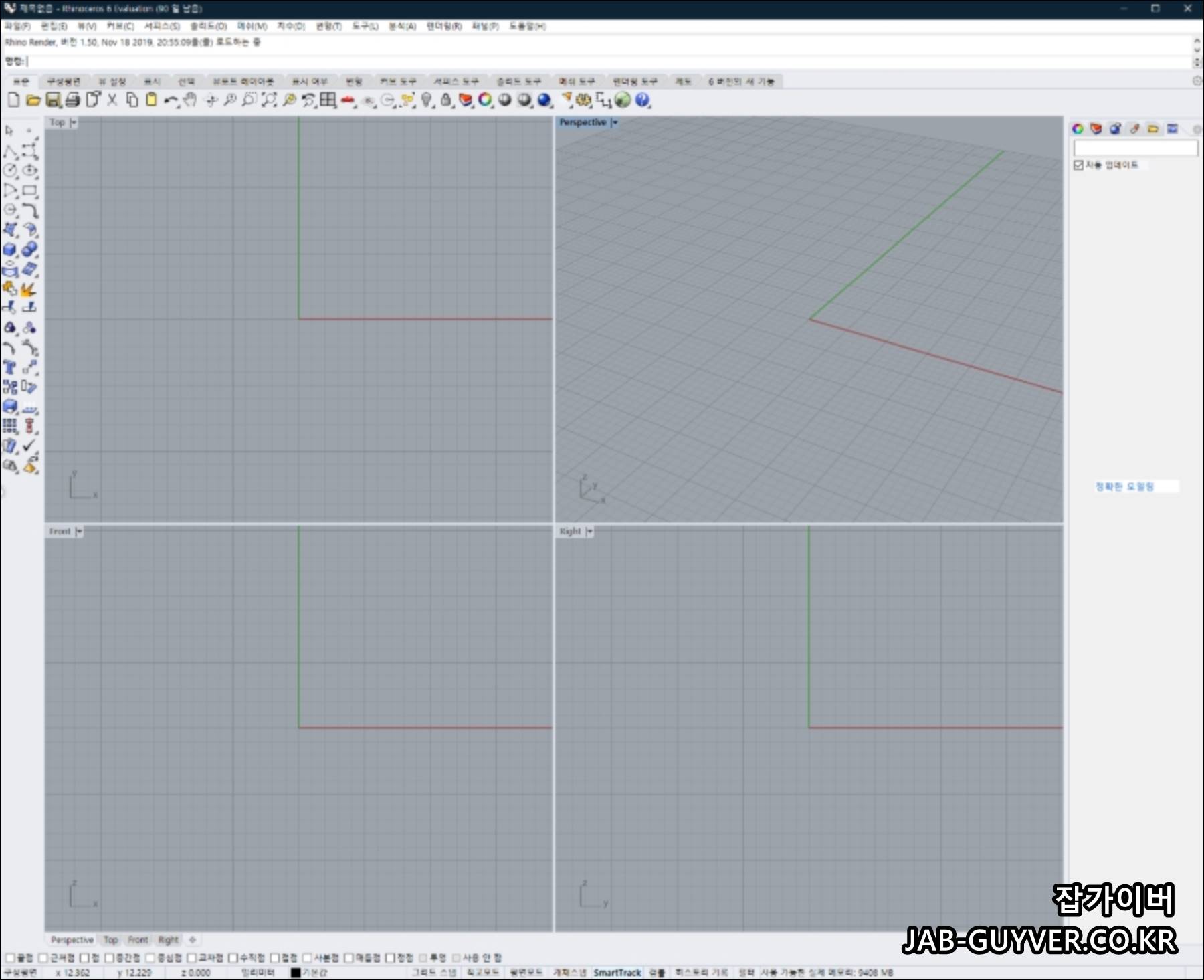Switch to the 커브 도구 toolbar tab
1204x980 pixels.
click(399, 81)
